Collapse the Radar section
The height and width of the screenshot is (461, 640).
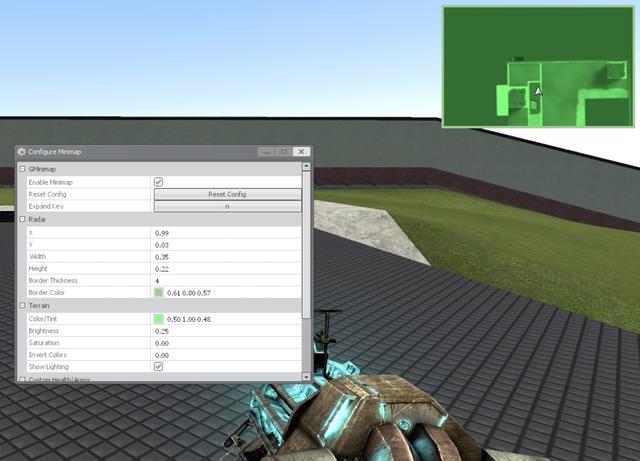pos(23,219)
